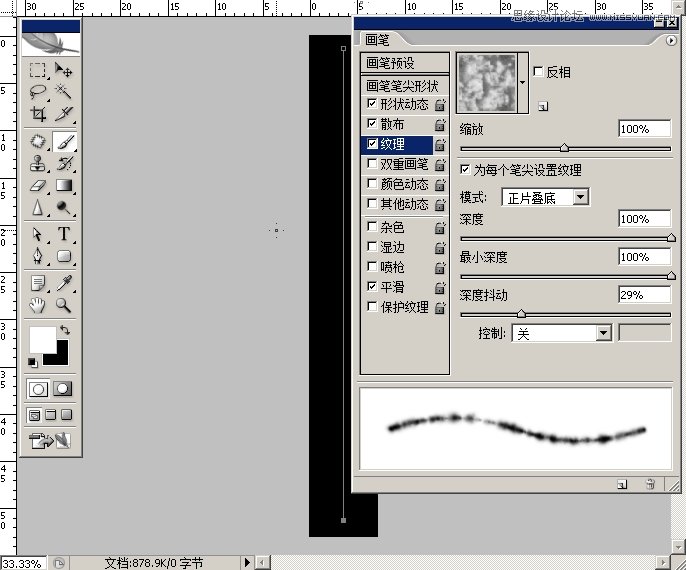Select the Gradient tool
Image resolution: width=686 pixels, height=570 pixels.
pyautogui.click(x=64, y=185)
